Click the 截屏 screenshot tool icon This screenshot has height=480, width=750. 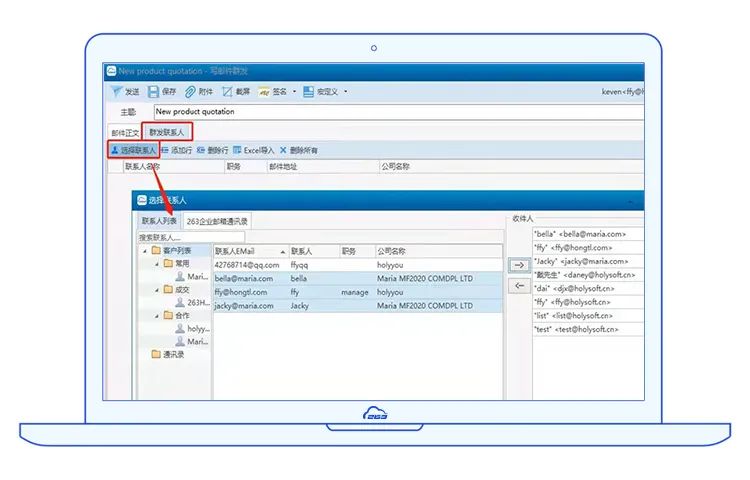point(227,92)
